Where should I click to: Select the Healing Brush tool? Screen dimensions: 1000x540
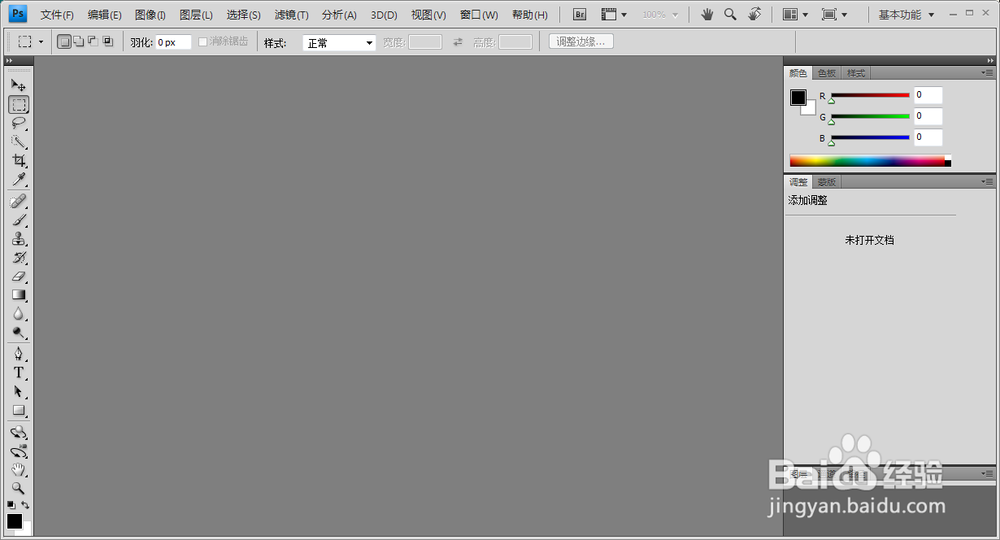pos(18,201)
